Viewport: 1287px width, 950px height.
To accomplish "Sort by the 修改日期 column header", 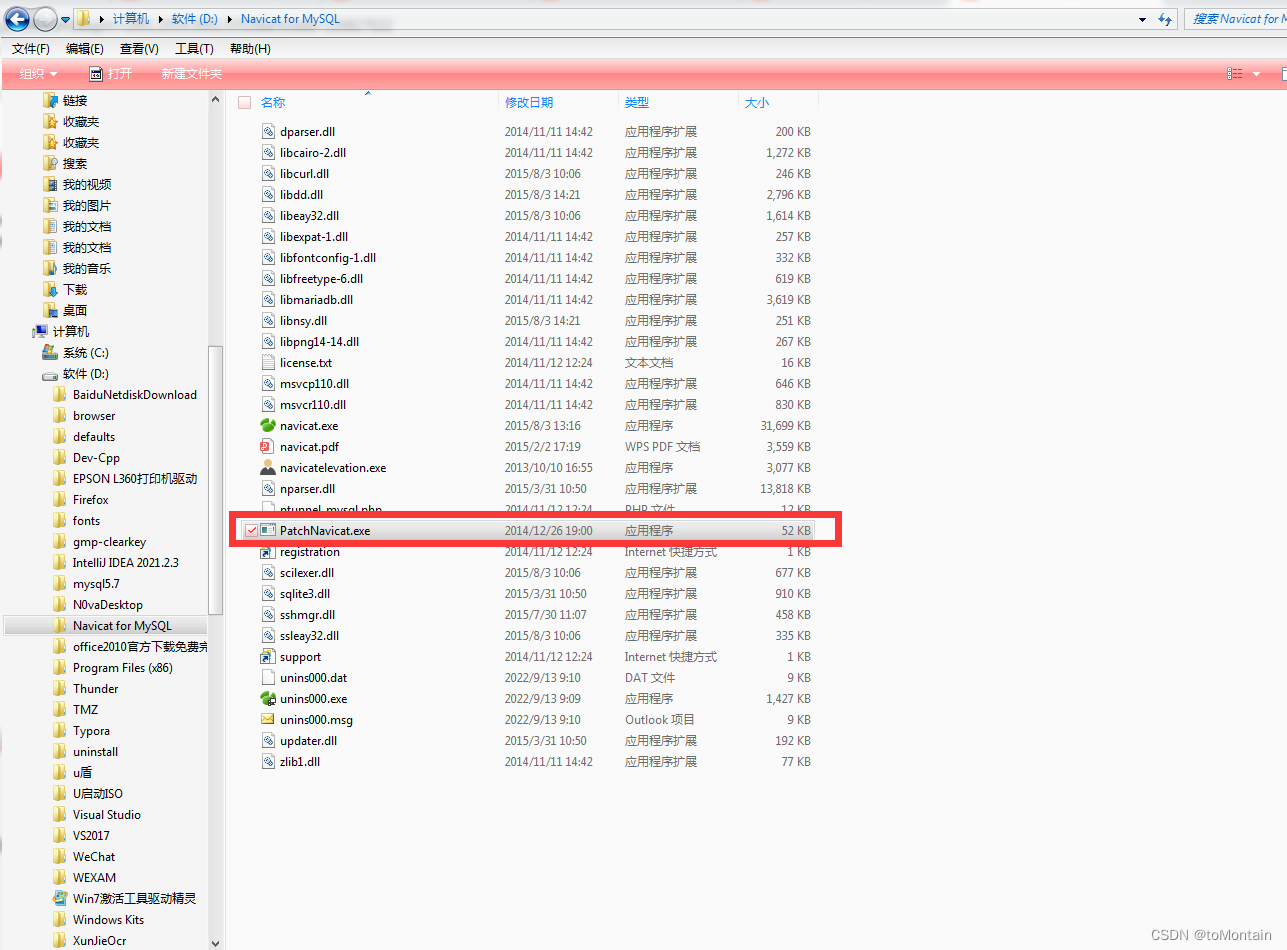I will (529, 102).
